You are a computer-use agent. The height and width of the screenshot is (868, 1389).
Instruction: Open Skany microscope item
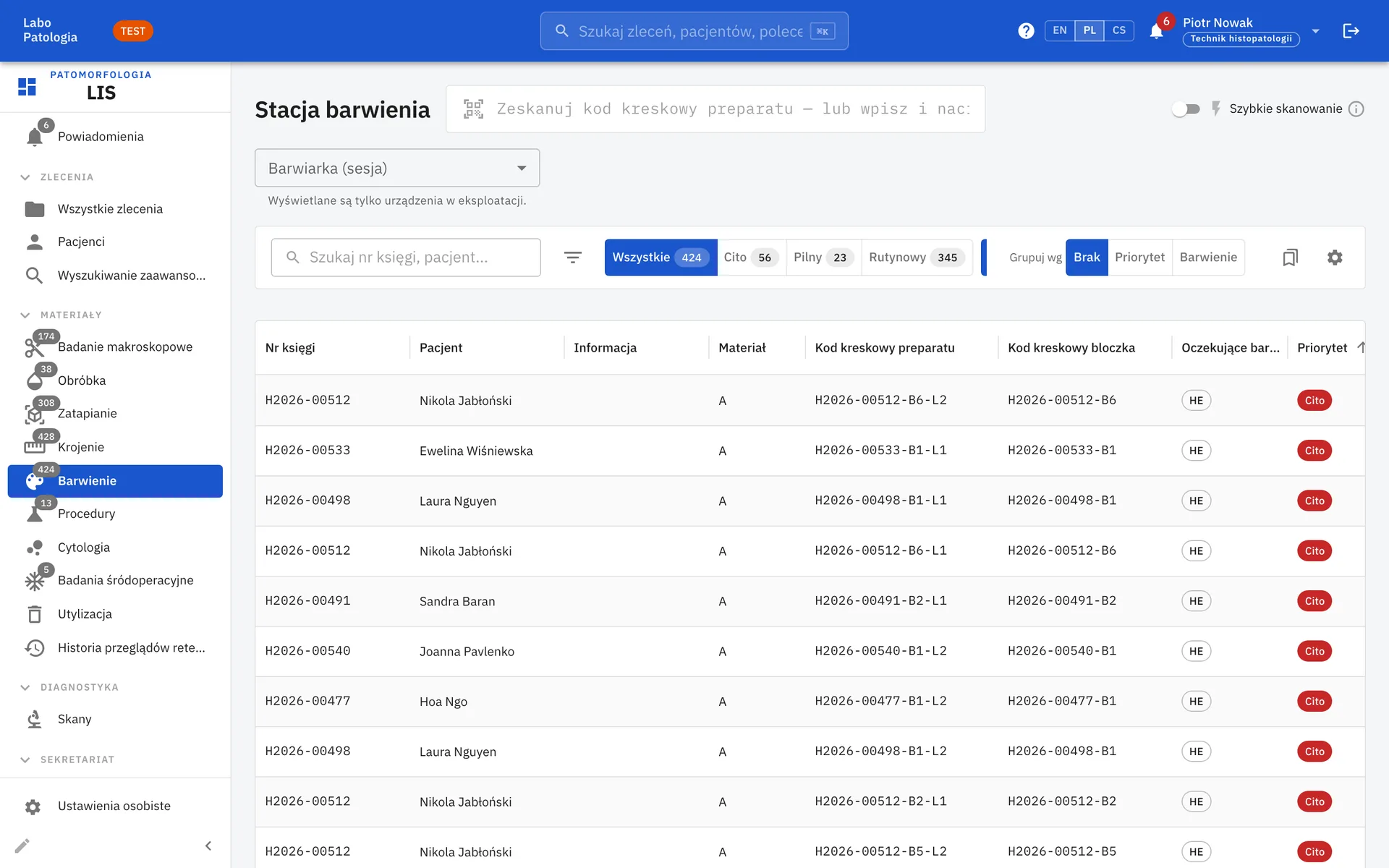pos(115,719)
